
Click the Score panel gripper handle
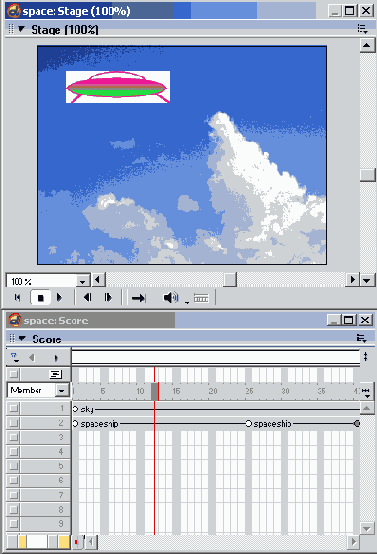point(12,338)
